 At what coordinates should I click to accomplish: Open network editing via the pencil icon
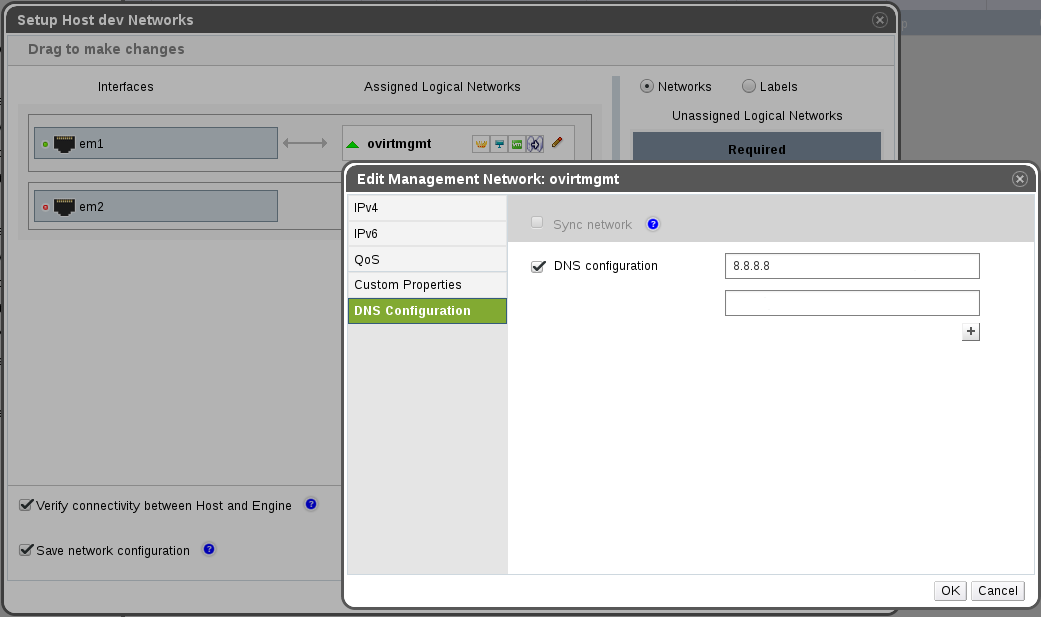click(557, 142)
